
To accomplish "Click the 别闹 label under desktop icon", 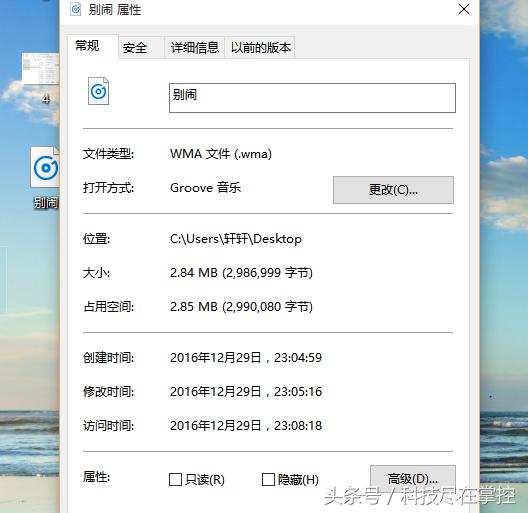I will [46, 203].
